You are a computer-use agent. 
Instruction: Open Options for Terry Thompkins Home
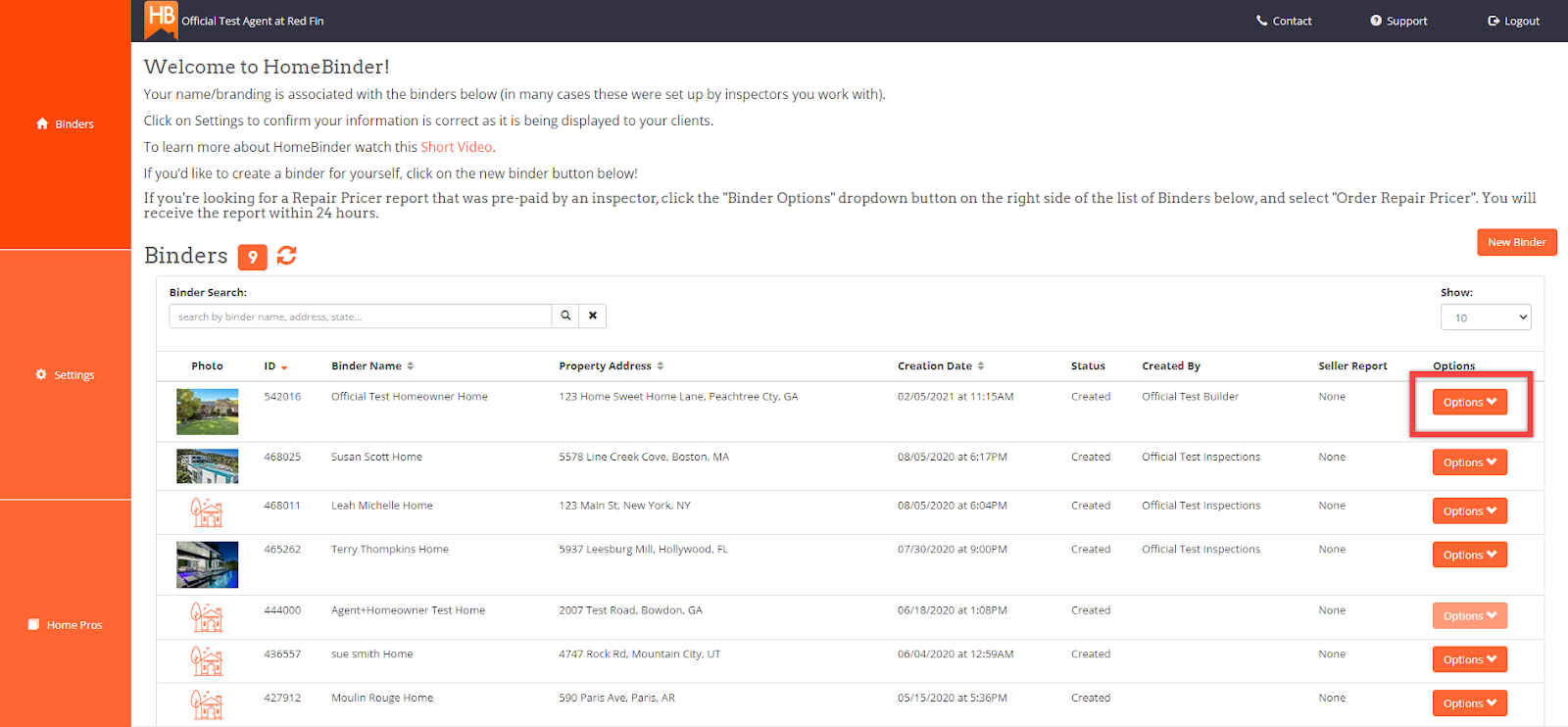click(x=1469, y=555)
